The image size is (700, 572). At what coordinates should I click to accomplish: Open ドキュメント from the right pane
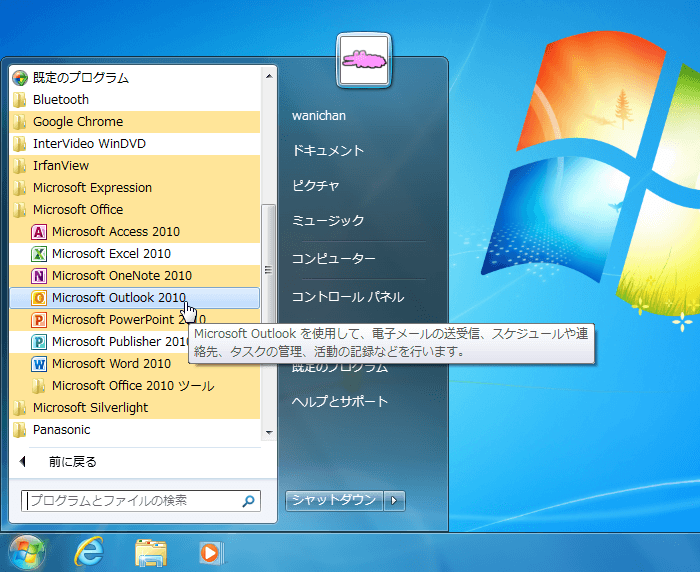coord(328,150)
